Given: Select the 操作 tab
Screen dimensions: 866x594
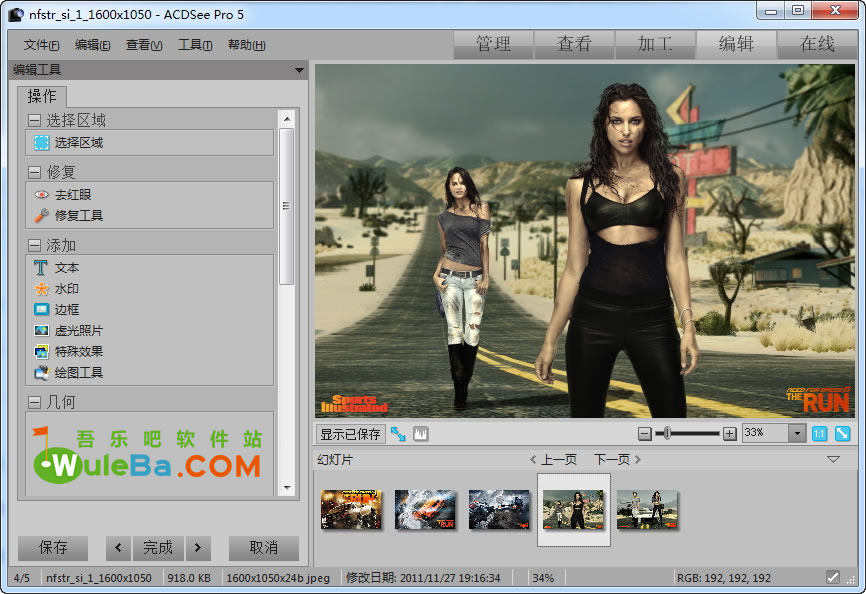Looking at the screenshot, I should [42, 97].
